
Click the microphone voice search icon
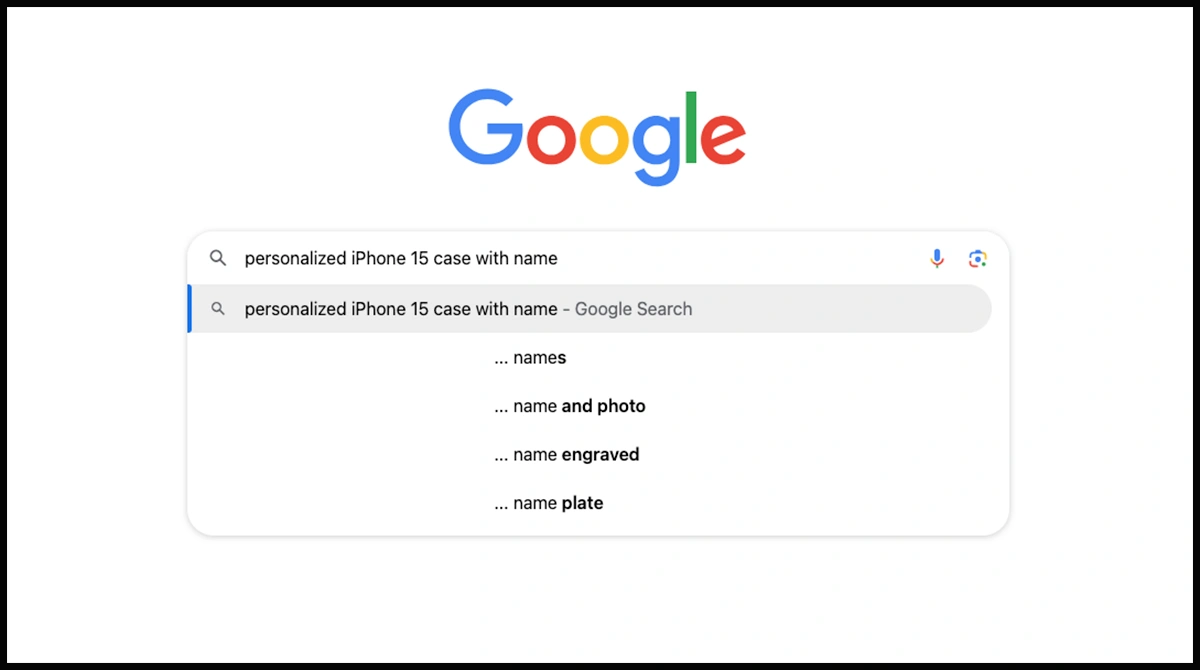click(937, 259)
